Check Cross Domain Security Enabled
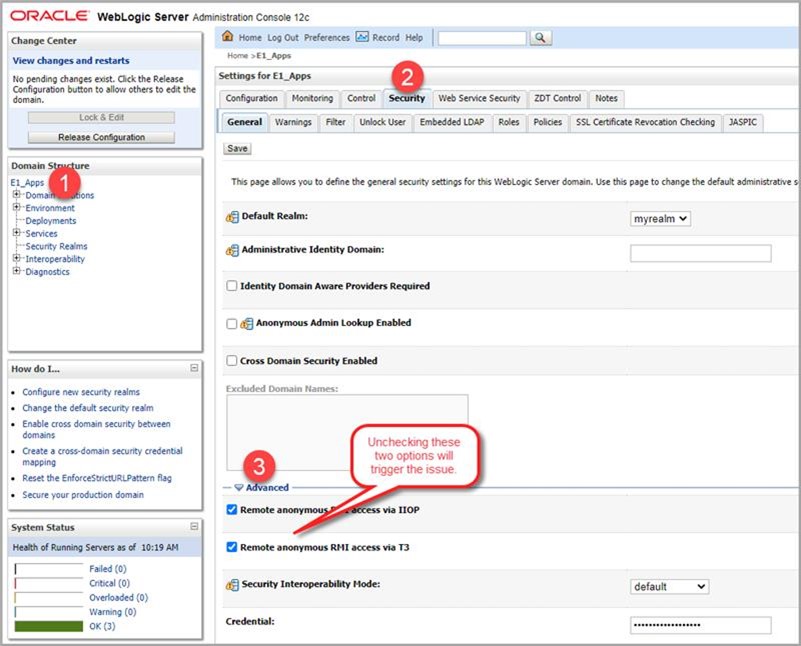Viewport: 801px width, 646px height. pyautogui.click(x=232, y=361)
